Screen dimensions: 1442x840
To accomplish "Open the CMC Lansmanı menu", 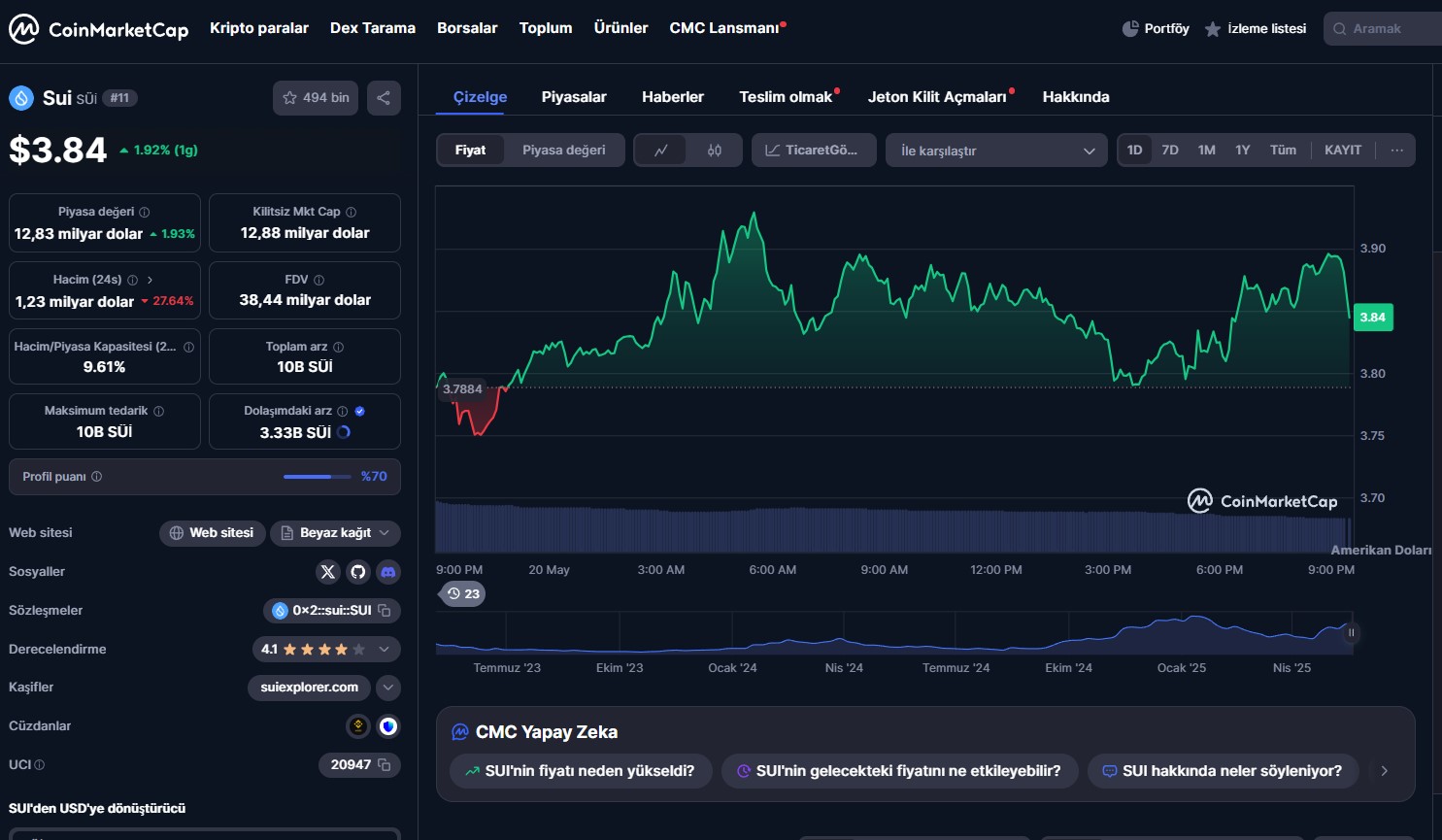I will 725,28.
